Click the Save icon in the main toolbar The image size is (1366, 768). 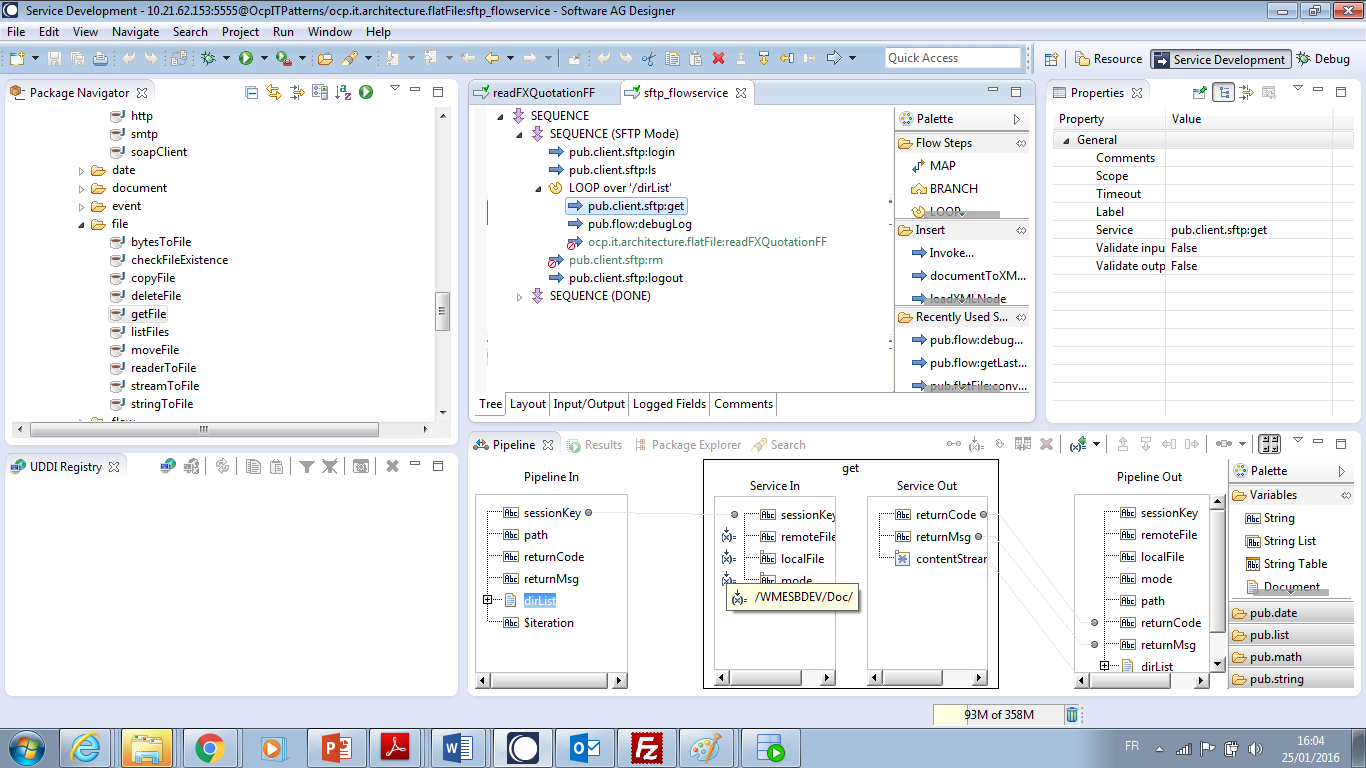click(54, 59)
